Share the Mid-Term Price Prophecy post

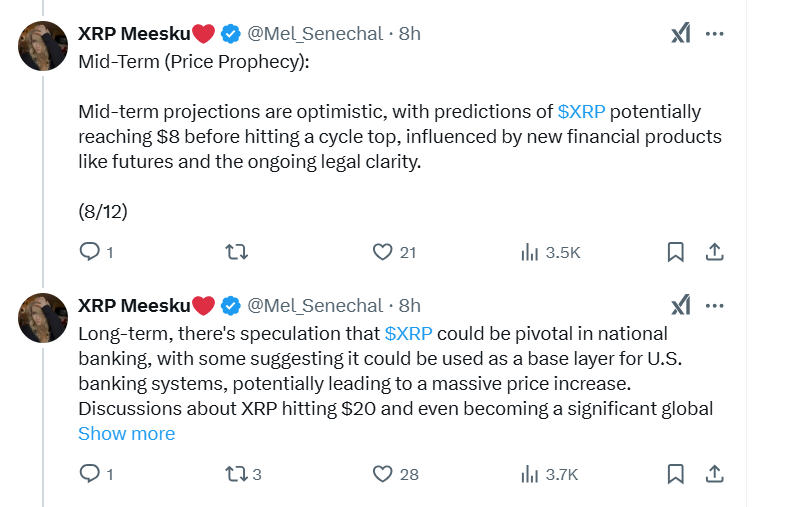coord(715,252)
